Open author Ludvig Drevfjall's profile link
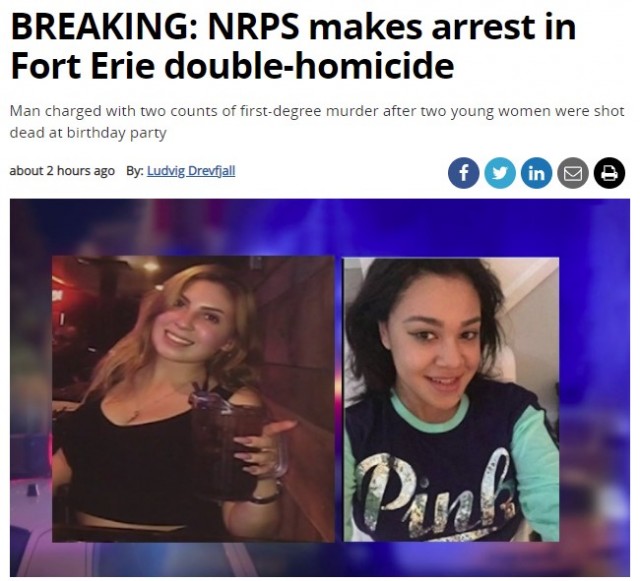The height and width of the screenshot is (581, 640). 191,171
